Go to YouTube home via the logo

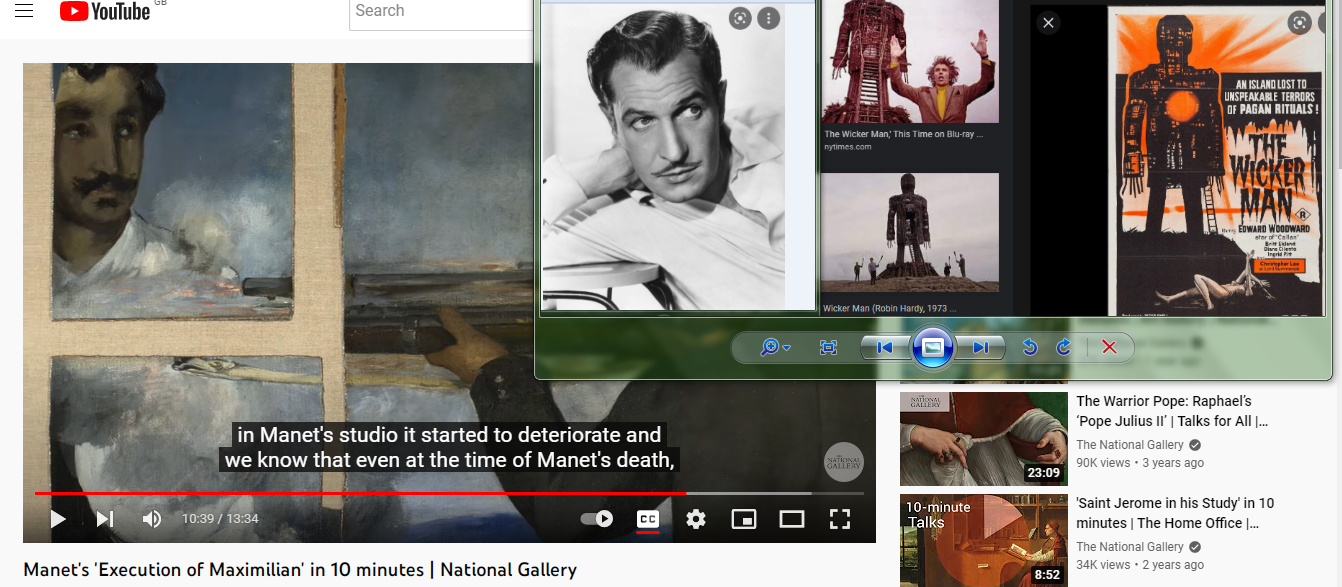(105, 11)
